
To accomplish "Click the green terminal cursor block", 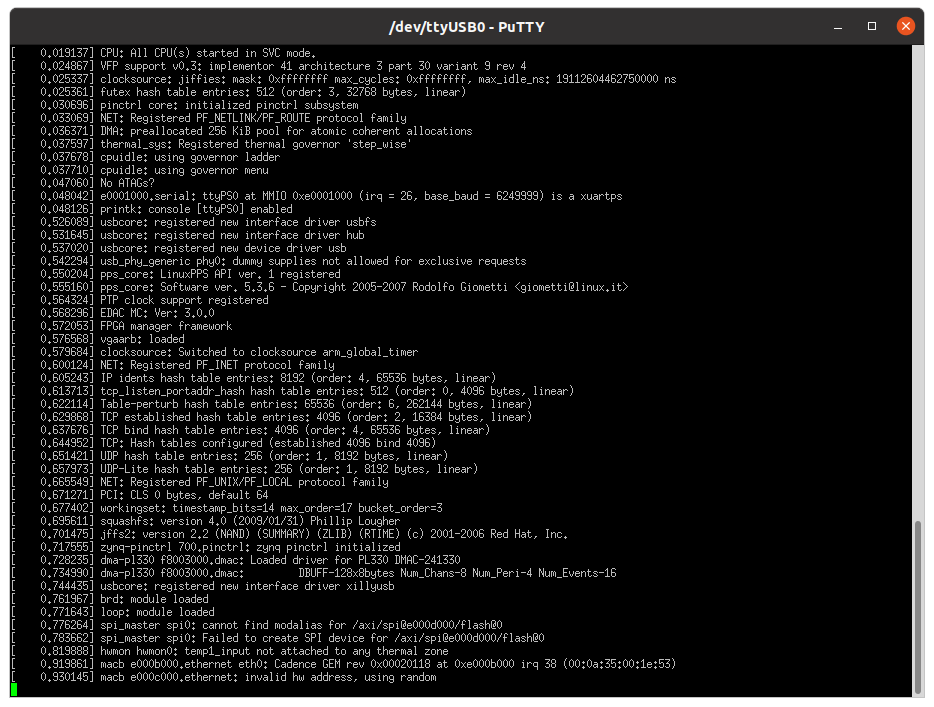I will click(x=14, y=690).
